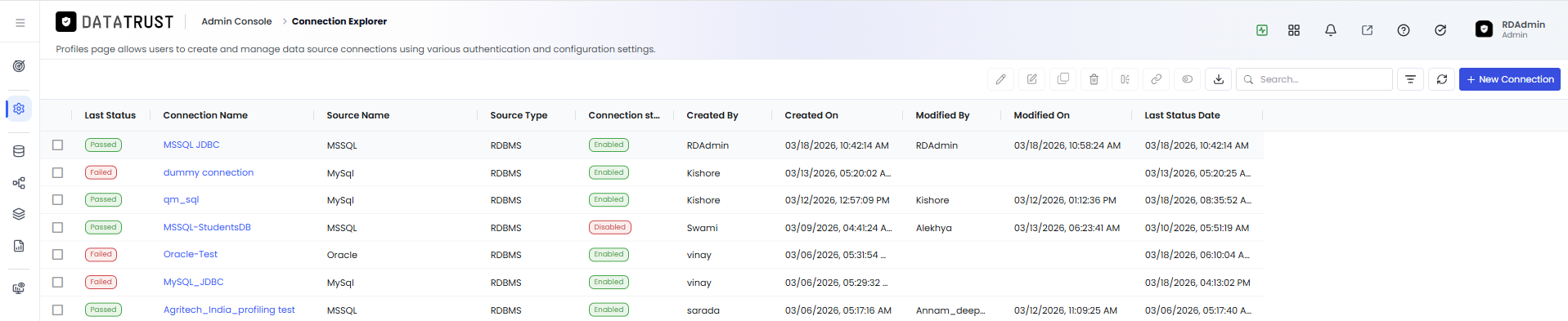Click the green activity header icon
Viewport: 1568px width, 321px height.
point(1262,30)
